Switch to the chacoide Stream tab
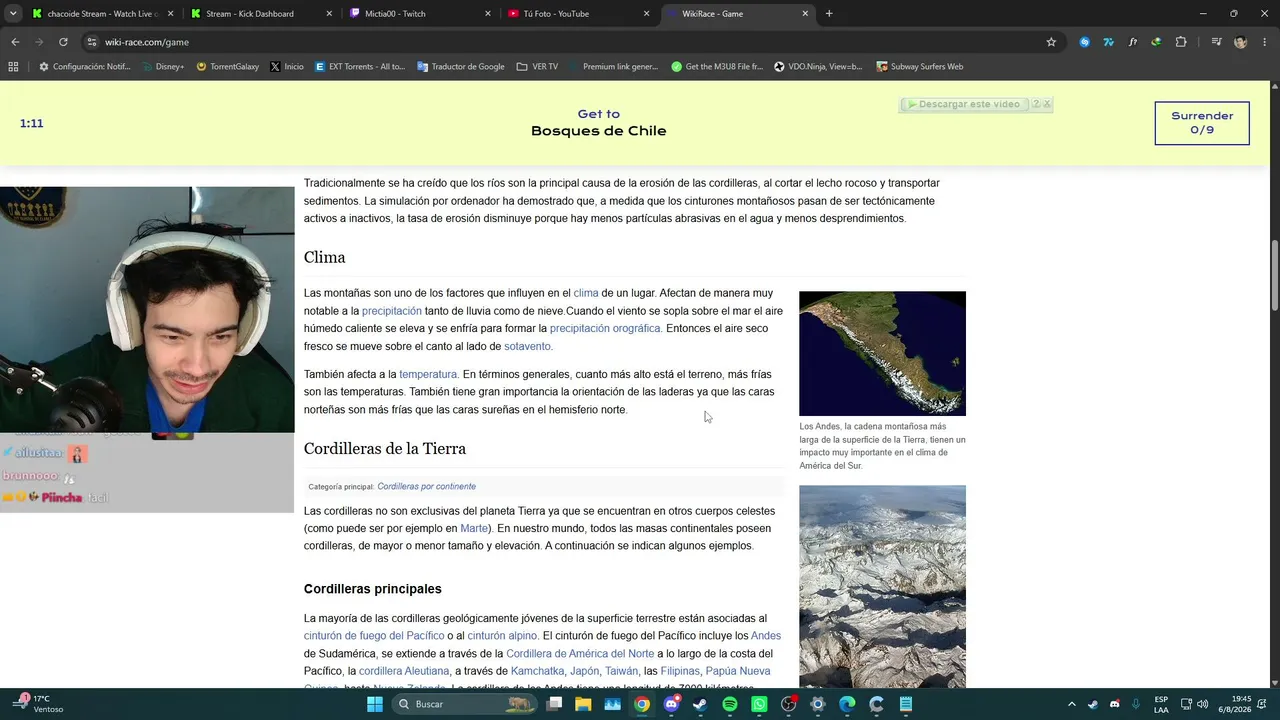 pos(102,14)
